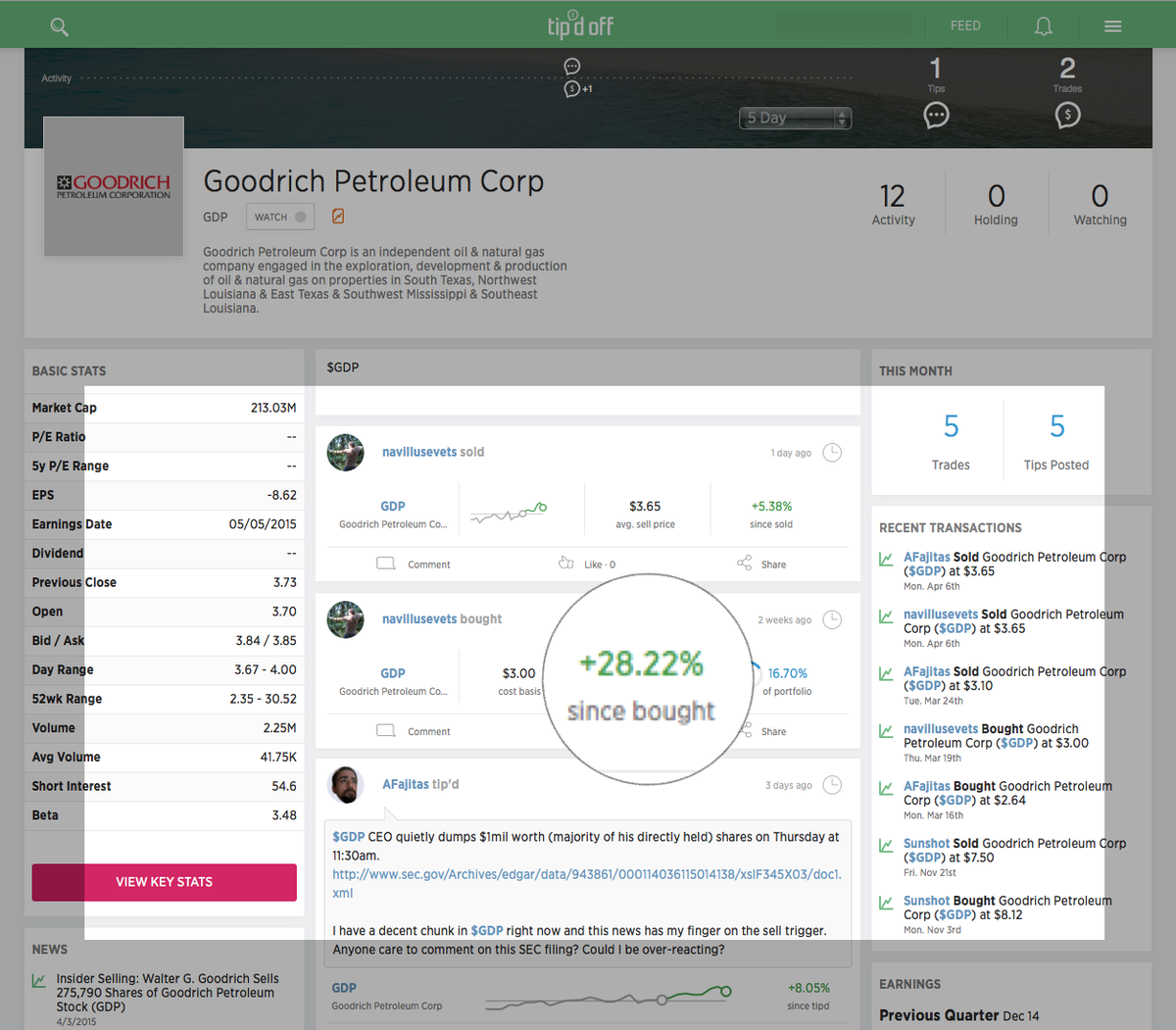The height and width of the screenshot is (1030, 1176).
Task: Open the 0 Watching counter
Action: (1100, 205)
